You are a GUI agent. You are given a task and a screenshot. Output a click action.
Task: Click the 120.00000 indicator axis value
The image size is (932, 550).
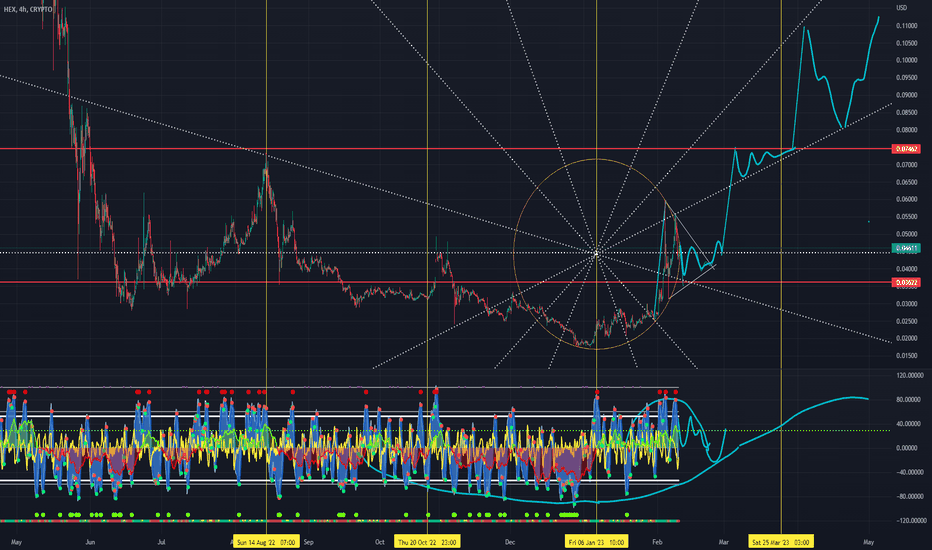(910, 376)
